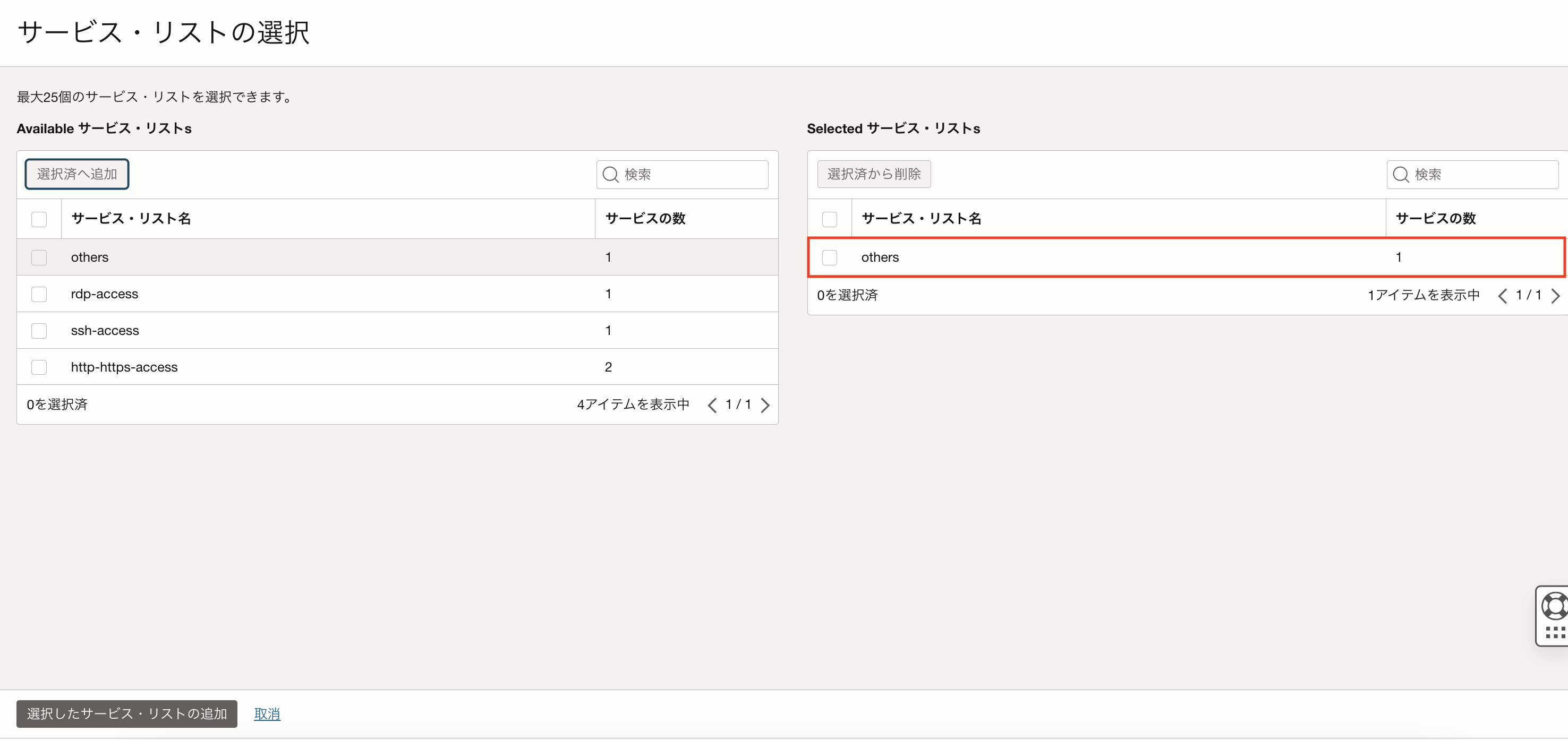Check the http-https-access row checkbox
Screen dimensions: 1568x740
(x=39, y=367)
